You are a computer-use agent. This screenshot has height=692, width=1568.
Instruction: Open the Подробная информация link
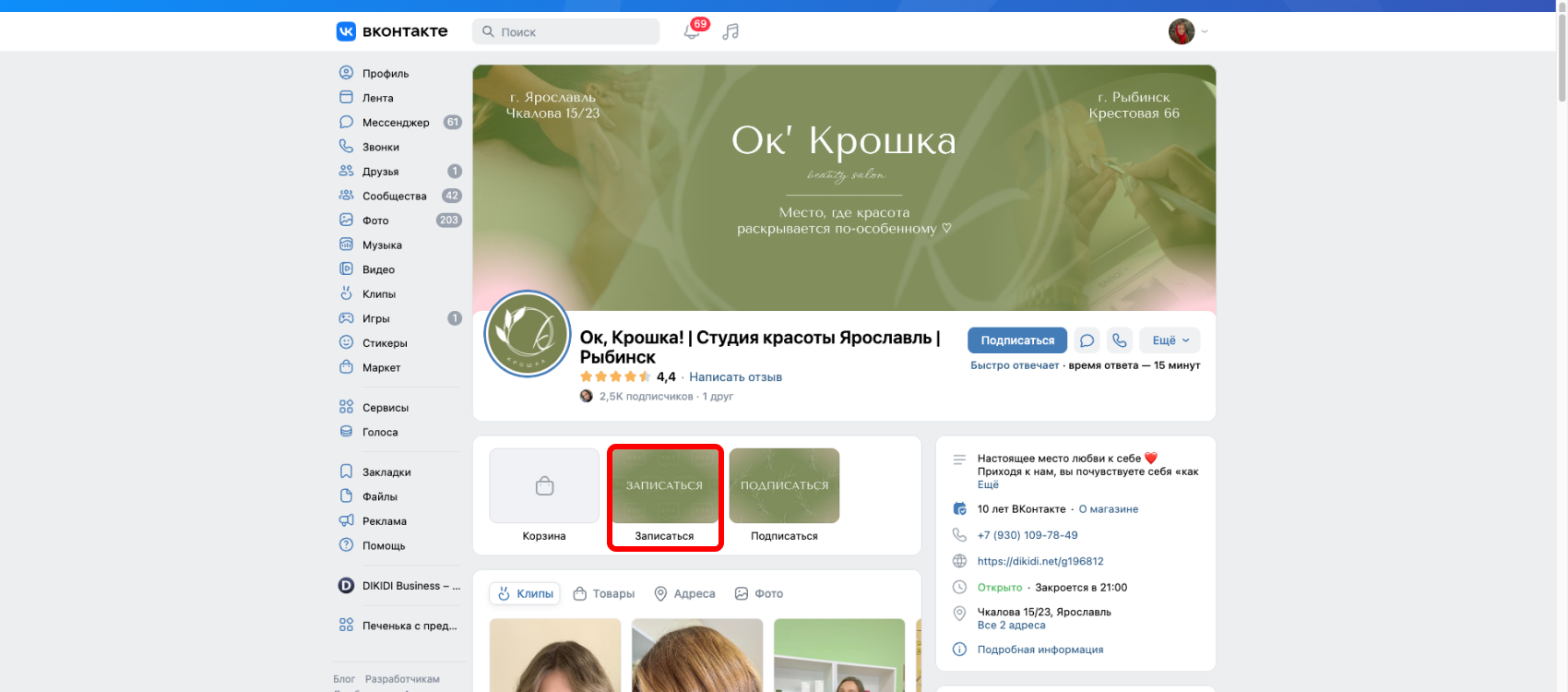[x=1040, y=650]
